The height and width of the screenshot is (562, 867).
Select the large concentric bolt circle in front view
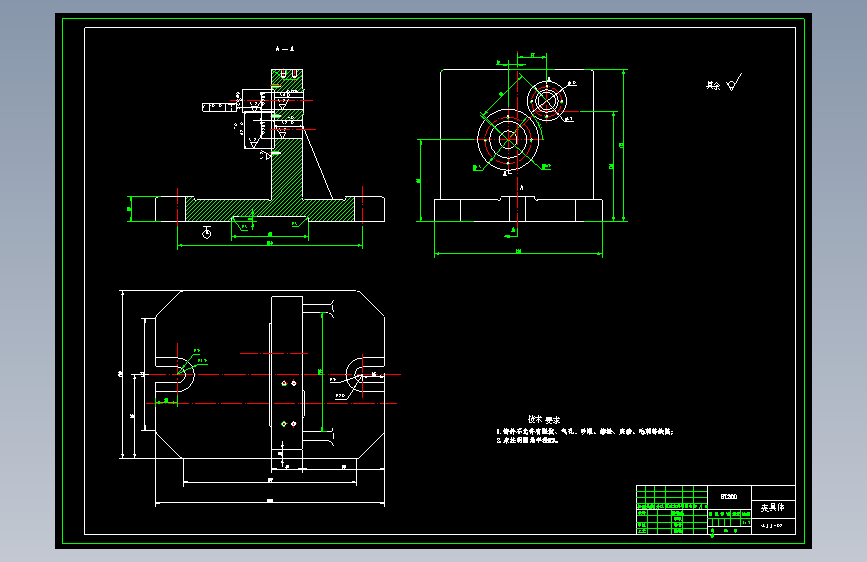508,139
